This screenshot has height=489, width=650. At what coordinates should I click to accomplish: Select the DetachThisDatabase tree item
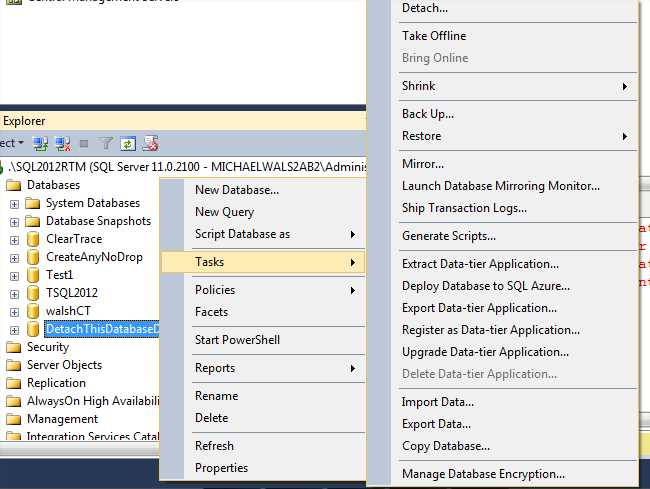click(x=102, y=329)
